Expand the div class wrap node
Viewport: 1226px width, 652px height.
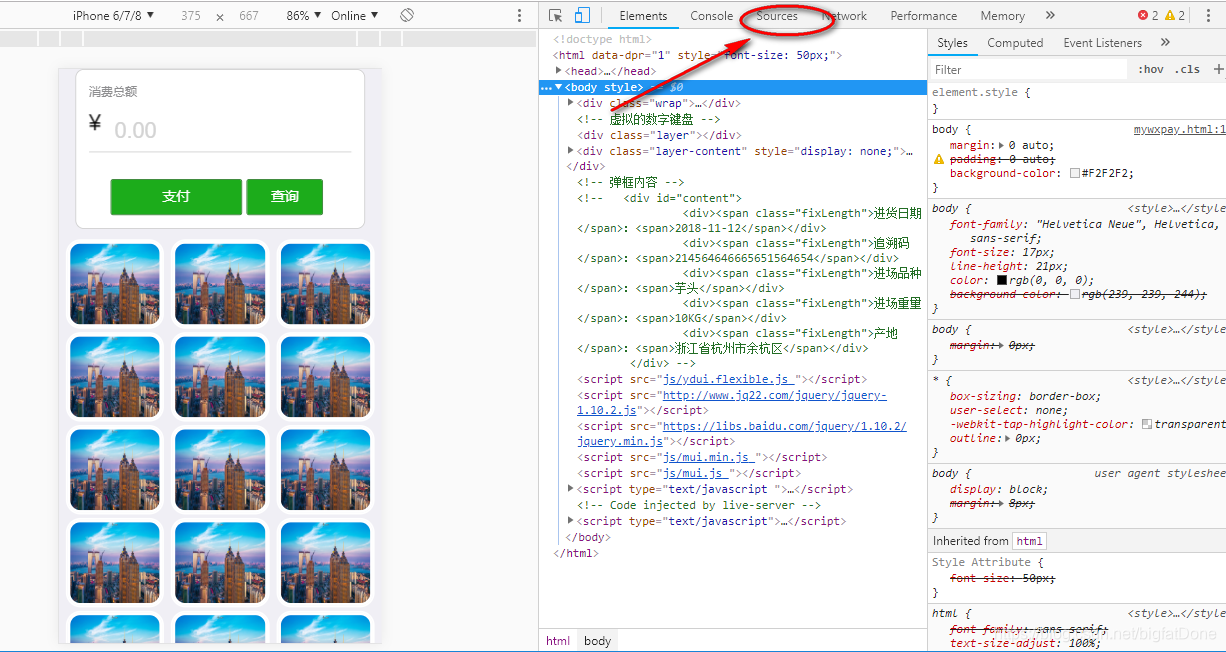(x=571, y=103)
